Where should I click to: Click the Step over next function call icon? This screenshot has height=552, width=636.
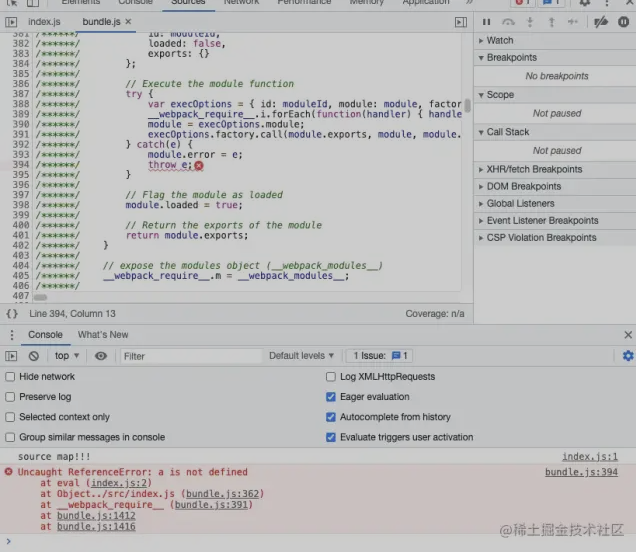click(508, 22)
